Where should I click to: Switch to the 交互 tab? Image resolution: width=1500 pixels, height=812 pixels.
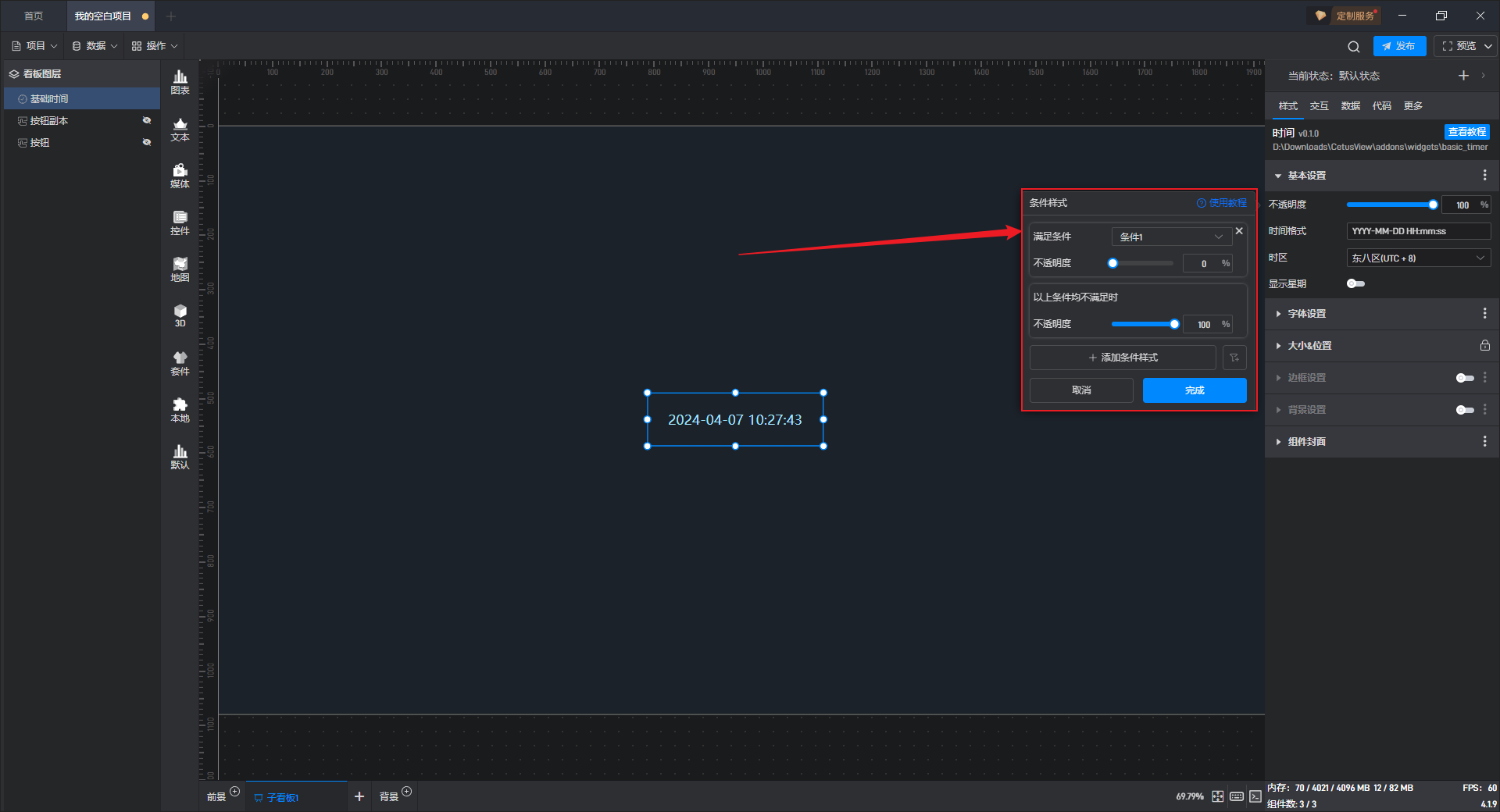coord(1319,106)
